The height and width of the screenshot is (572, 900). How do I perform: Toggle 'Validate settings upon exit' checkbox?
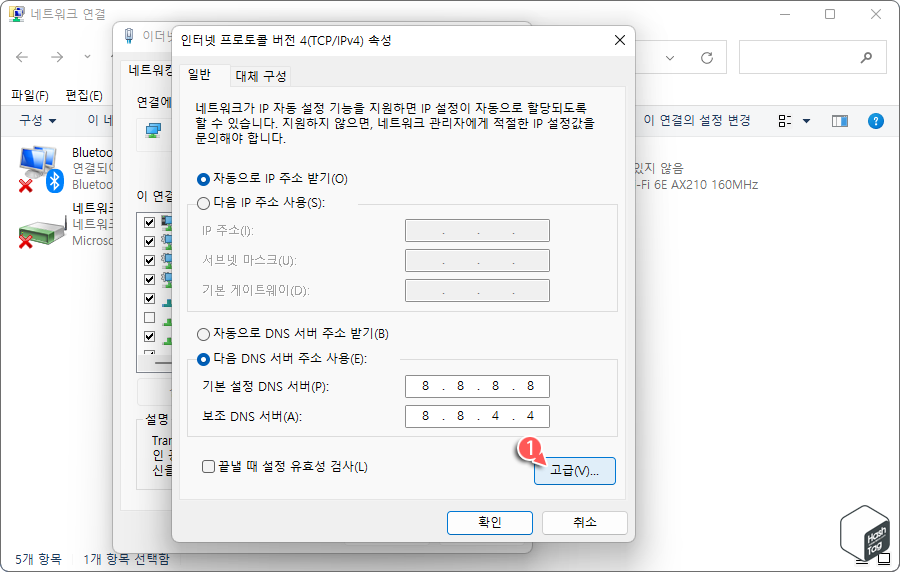pyautogui.click(x=208, y=466)
